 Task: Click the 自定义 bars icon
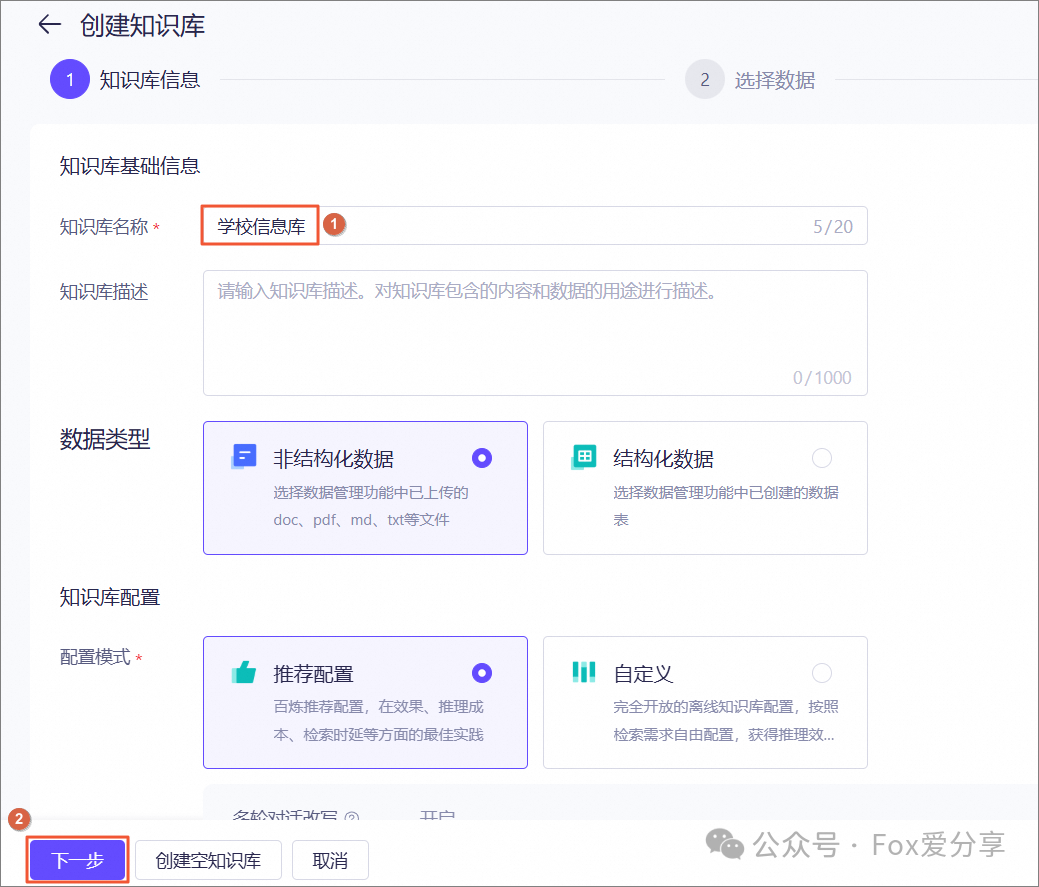point(584,672)
